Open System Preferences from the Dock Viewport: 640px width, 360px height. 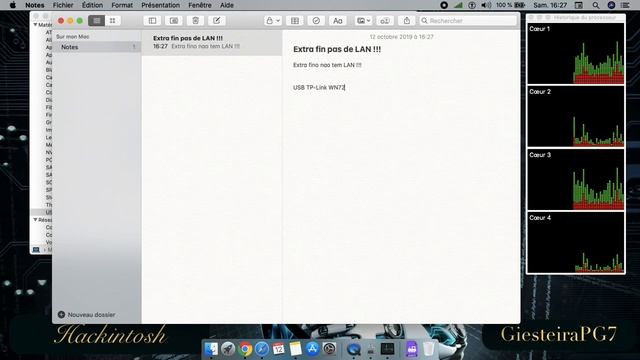[x=329, y=349]
